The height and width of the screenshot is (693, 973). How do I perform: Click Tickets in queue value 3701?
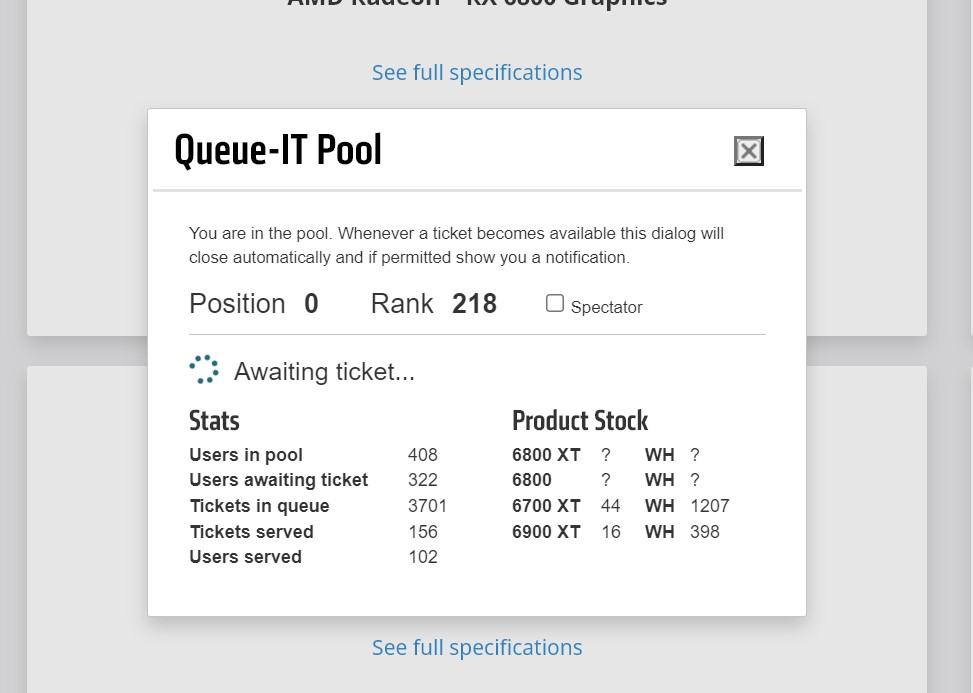coord(427,506)
